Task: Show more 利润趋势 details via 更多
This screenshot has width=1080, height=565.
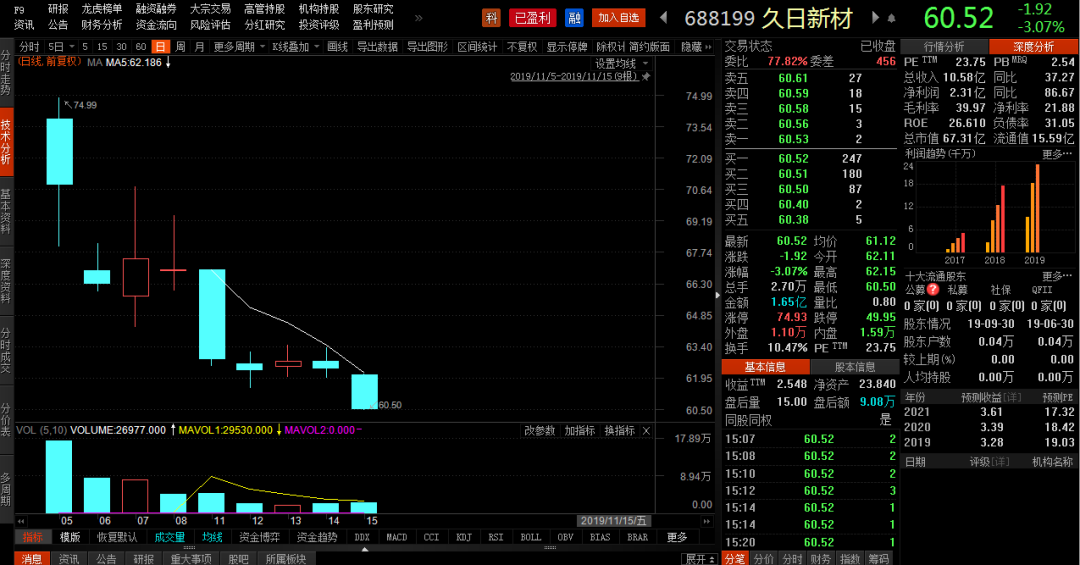Action: [x=1057, y=154]
